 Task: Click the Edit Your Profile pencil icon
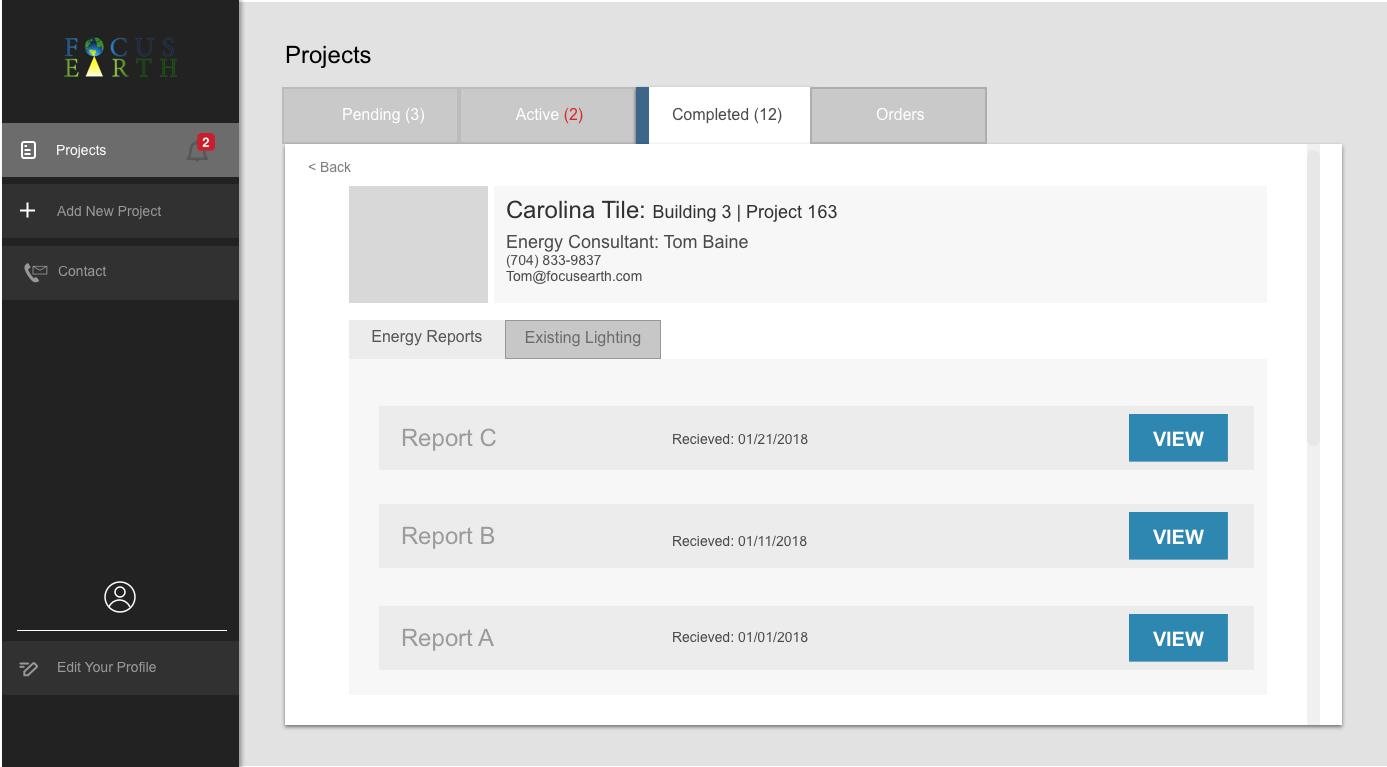29,668
